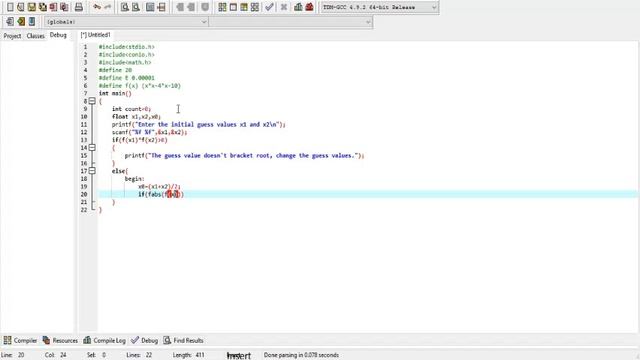Click the 'Done parsing in 0.078 seconds' status text
Screen dimensions: 640x360
click(x=301, y=355)
